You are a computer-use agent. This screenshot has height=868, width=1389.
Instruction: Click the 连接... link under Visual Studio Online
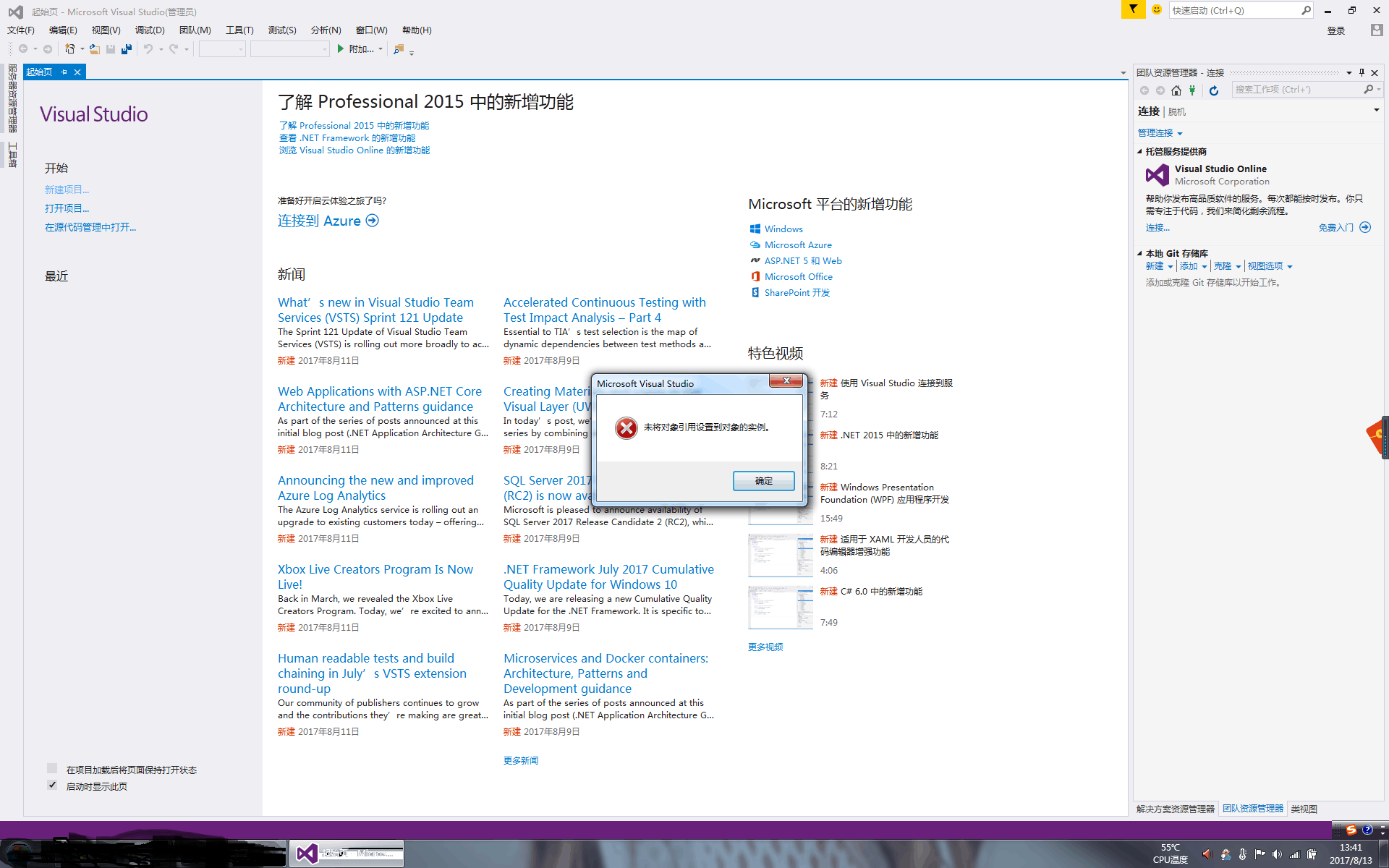coord(1157,228)
